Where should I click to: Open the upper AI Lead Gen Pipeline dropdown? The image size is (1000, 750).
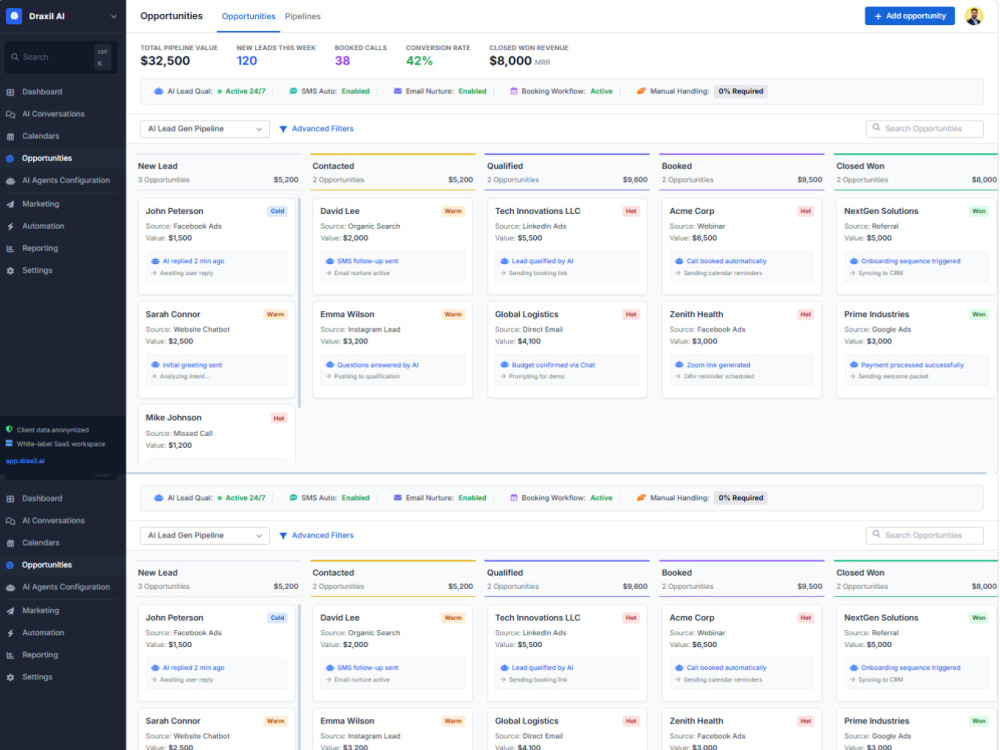(x=205, y=129)
